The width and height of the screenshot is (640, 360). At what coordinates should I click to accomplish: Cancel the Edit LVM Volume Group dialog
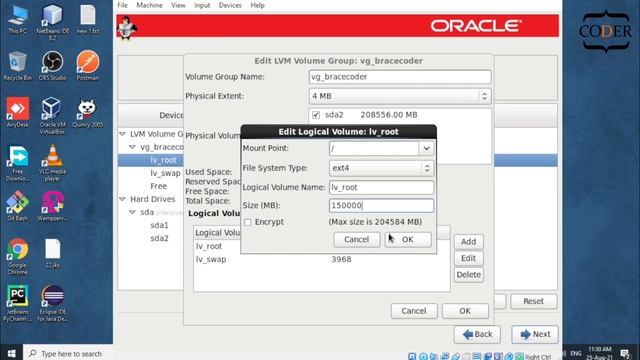414,311
